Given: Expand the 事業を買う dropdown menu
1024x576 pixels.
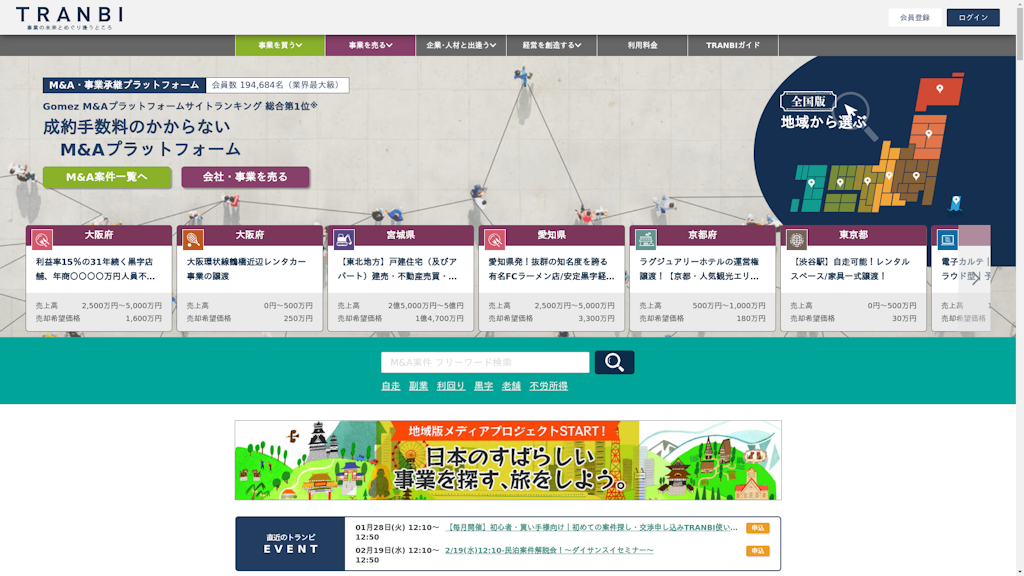Looking at the screenshot, I should tap(280, 46).
